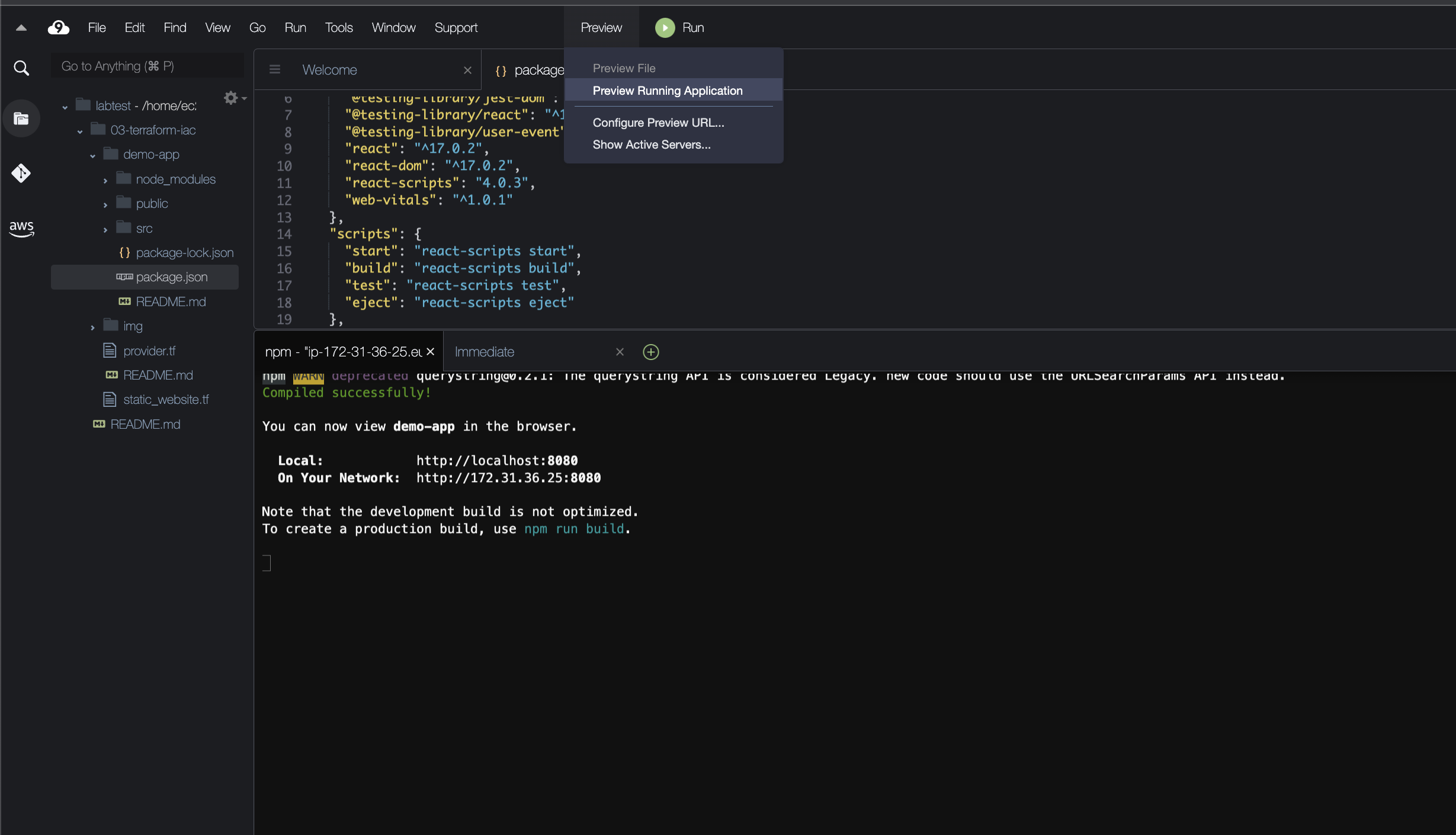The width and height of the screenshot is (1456, 835).
Task: Click 'Compiled successfully!' text in terminal
Action: [347, 393]
